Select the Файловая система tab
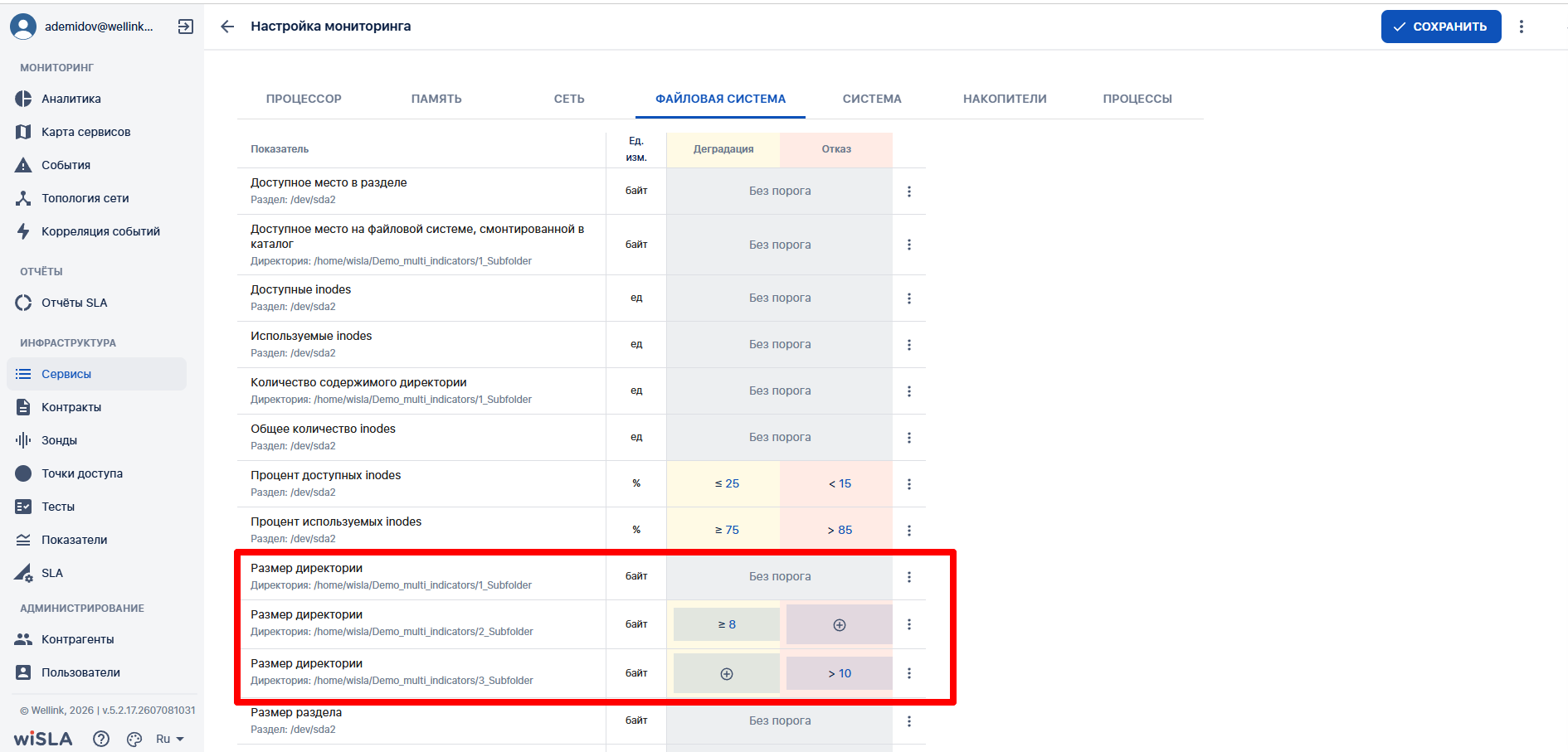Viewport: 1568px width, 752px height. pyautogui.click(x=720, y=99)
